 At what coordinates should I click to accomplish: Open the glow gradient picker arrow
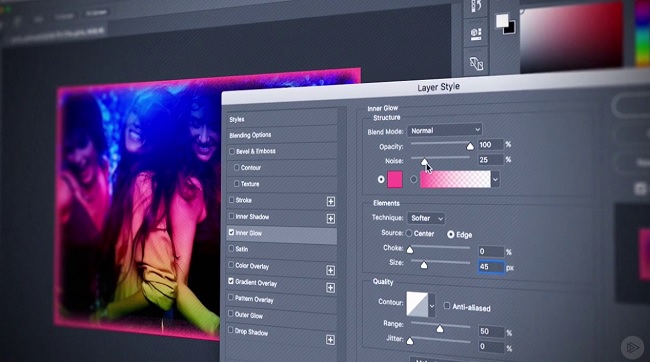[x=495, y=180]
